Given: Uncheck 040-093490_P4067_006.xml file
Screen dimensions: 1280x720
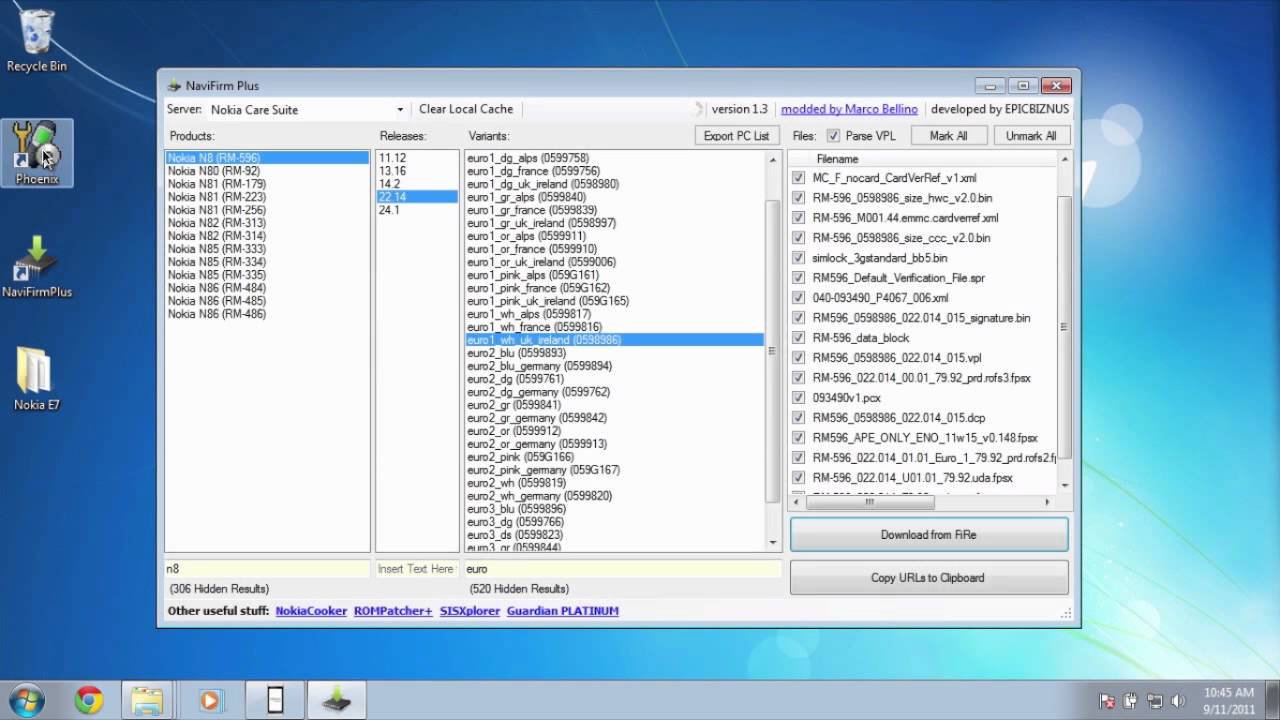Looking at the screenshot, I should click(798, 298).
